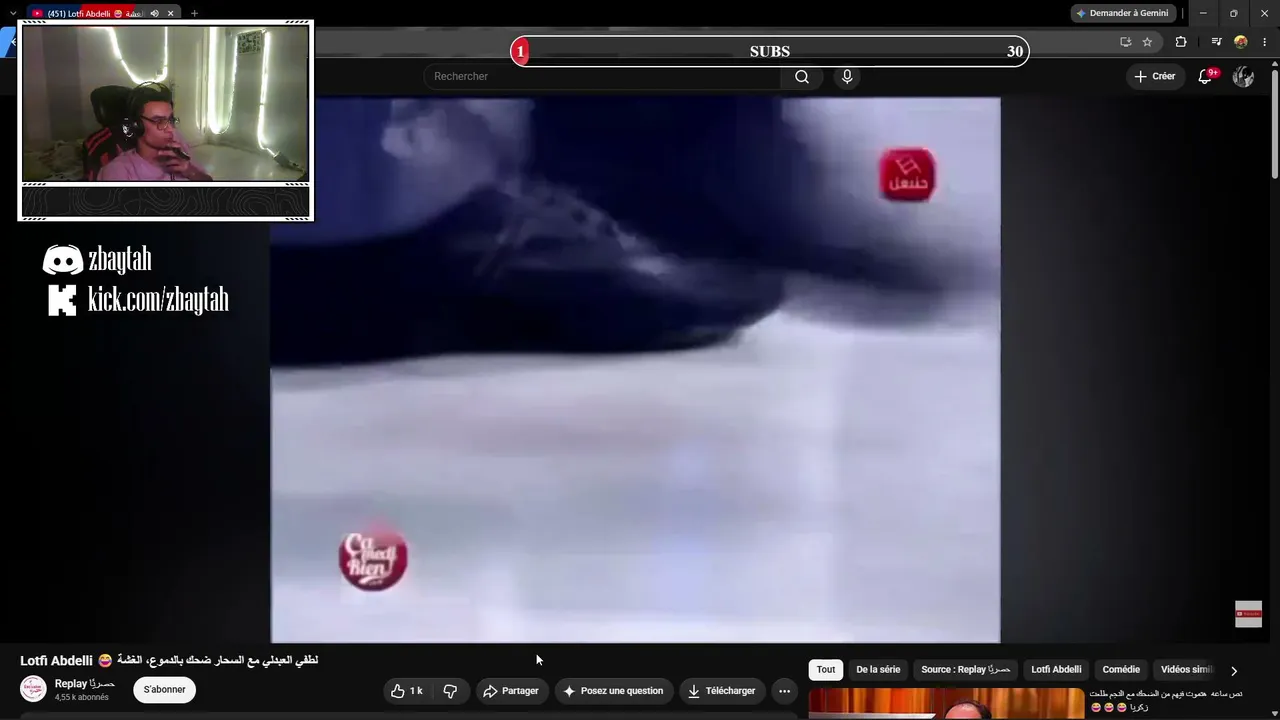1280x720 pixels.
Task: Select the Vidéos similaires filter chip
Action: (1187, 670)
